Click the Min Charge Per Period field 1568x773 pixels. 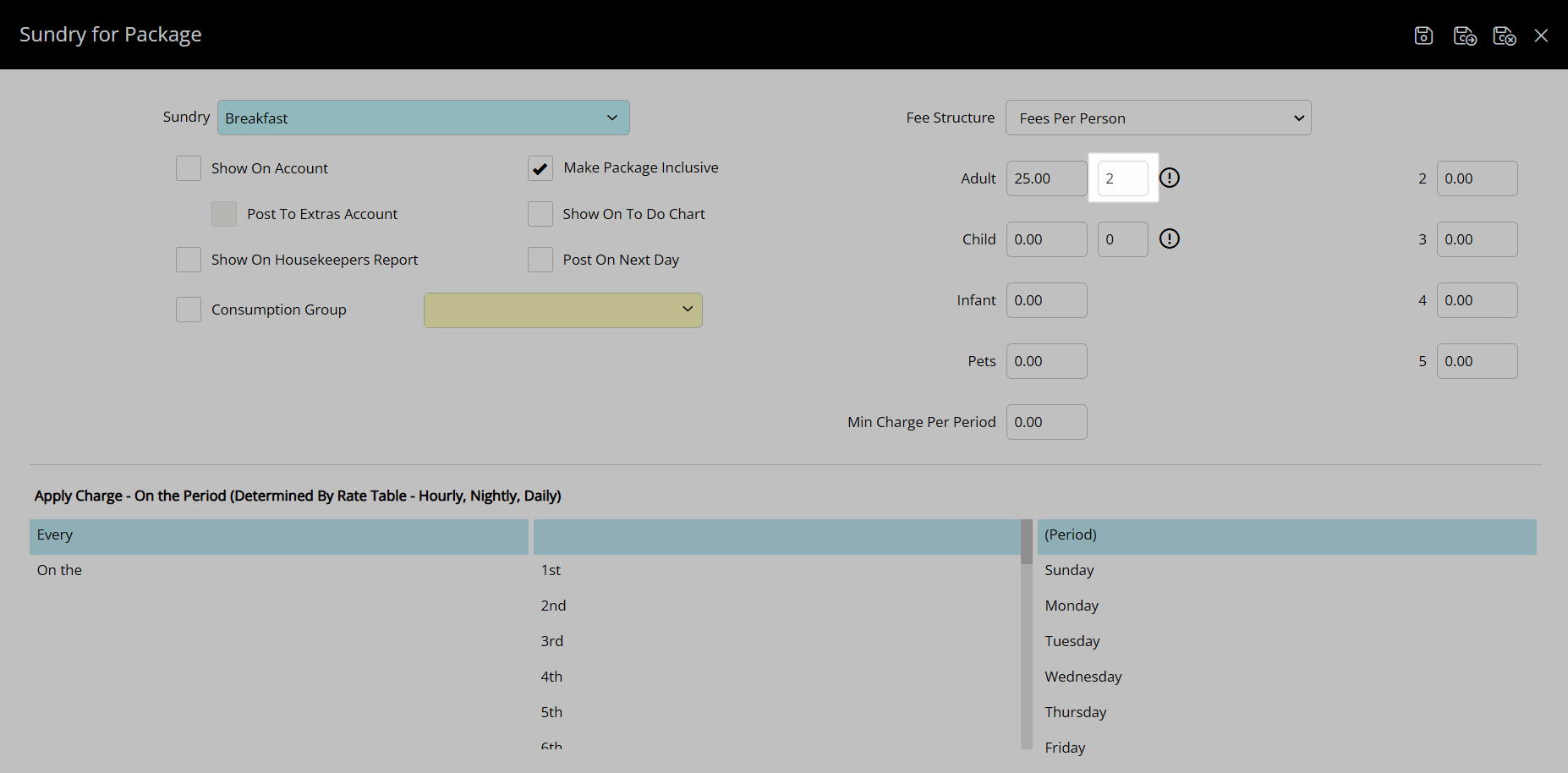[x=1046, y=422]
